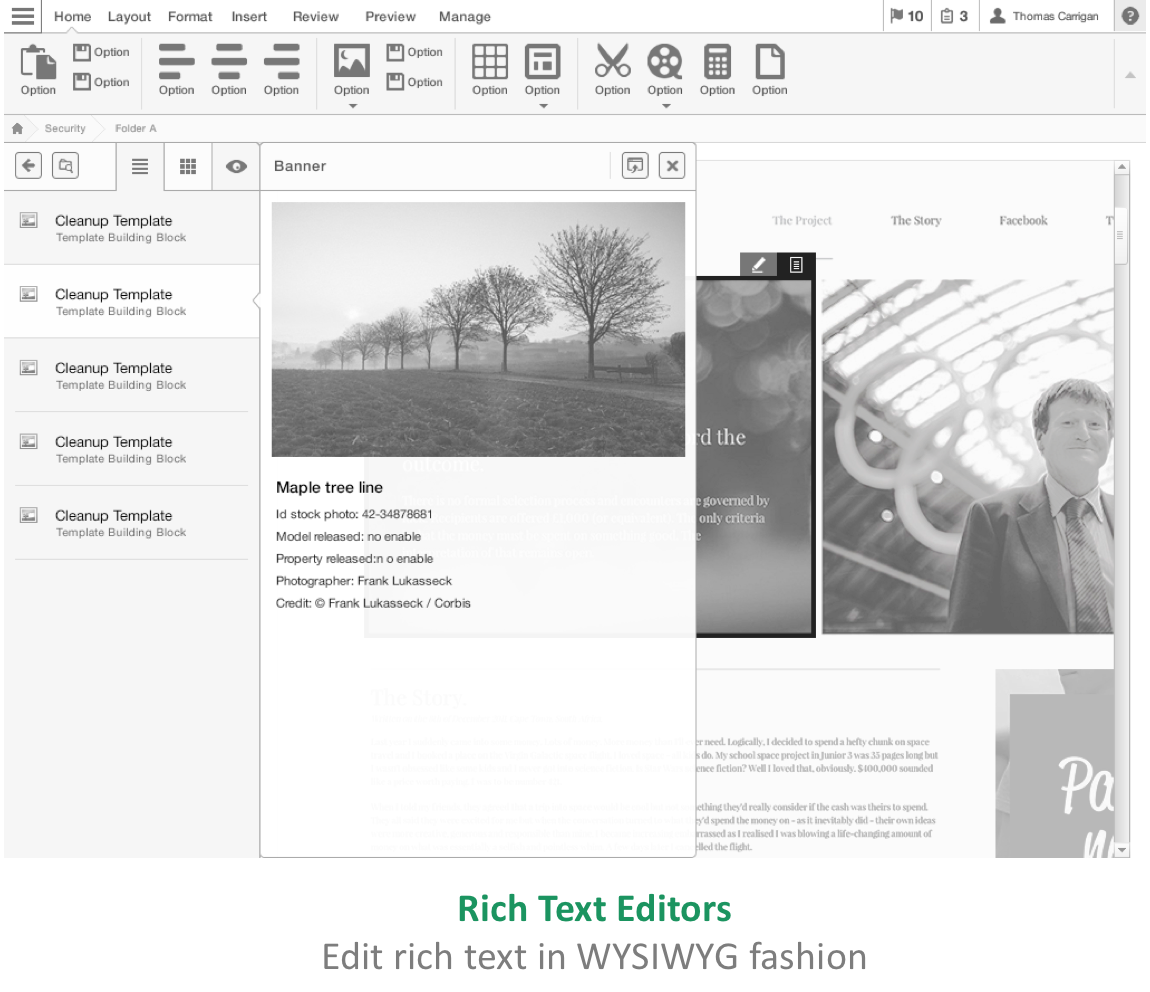Click the Maple tree line photo
Image resolution: width=1150 pixels, height=992 pixels.
click(478, 329)
